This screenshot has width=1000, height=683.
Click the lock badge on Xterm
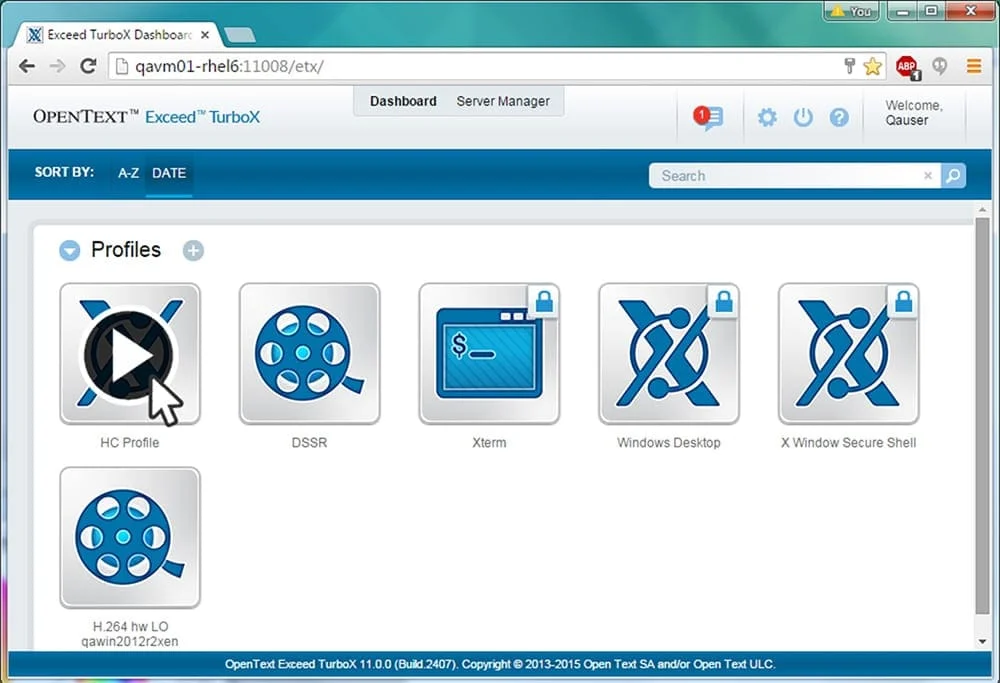pos(544,301)
